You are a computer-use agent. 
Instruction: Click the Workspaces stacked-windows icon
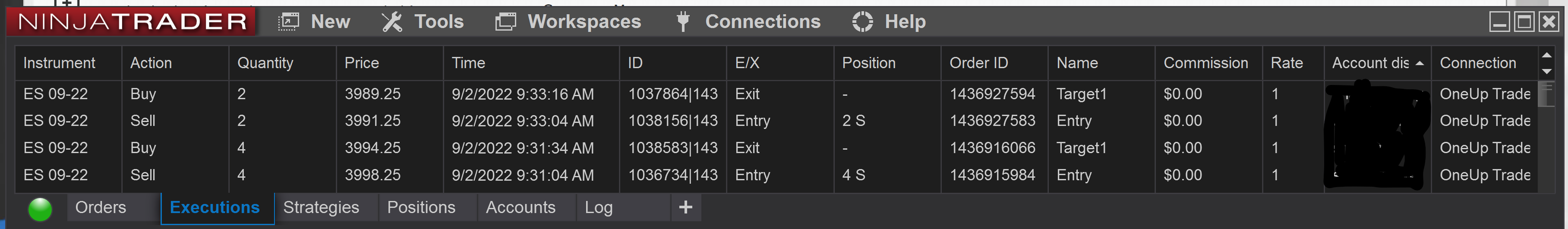(505, 22)
